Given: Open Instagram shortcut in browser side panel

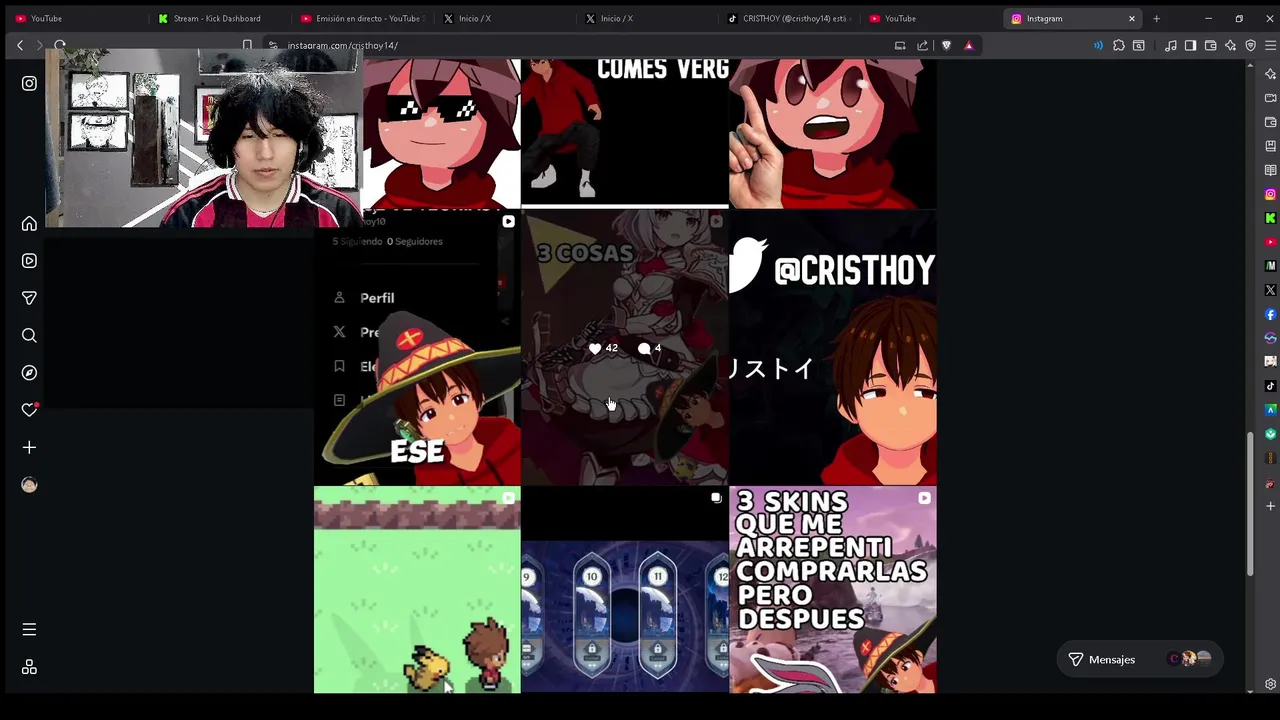Looking at the screenshot, I should (x=1270, y=194).
